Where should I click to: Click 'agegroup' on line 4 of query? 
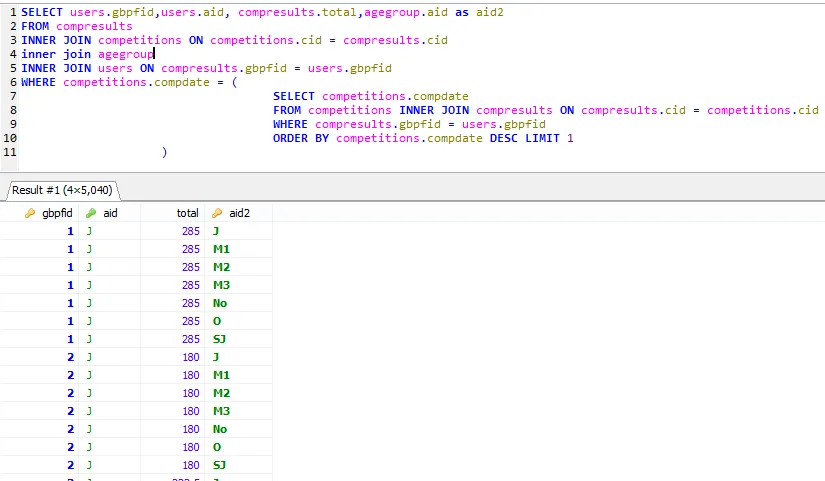126,54
